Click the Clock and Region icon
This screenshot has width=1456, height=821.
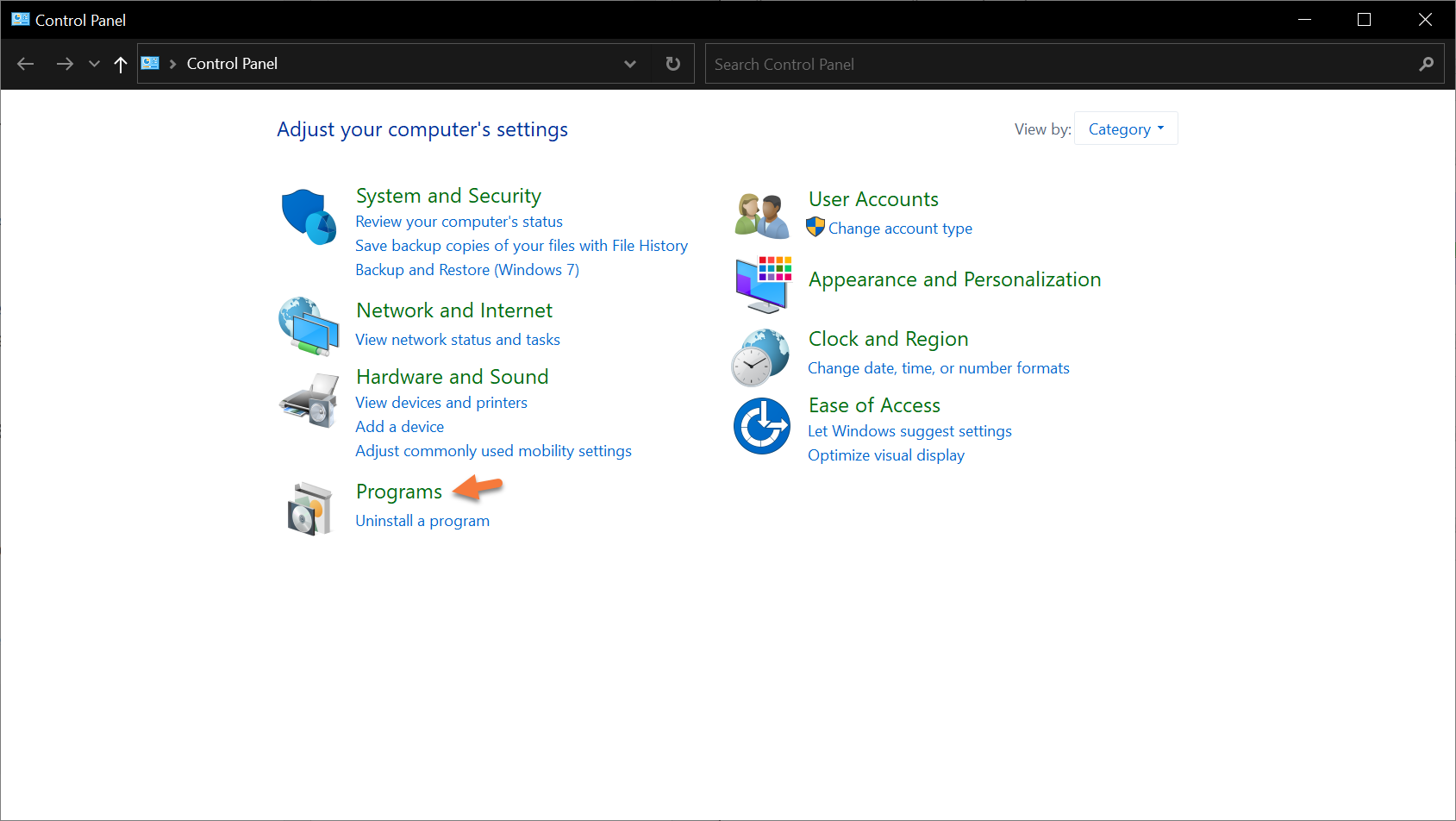(760, 357)
